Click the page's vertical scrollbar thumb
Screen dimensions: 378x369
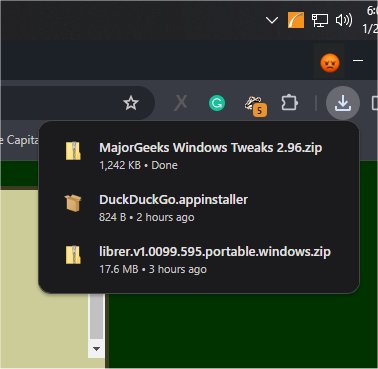pyautogui.click(x=96, y=317)
